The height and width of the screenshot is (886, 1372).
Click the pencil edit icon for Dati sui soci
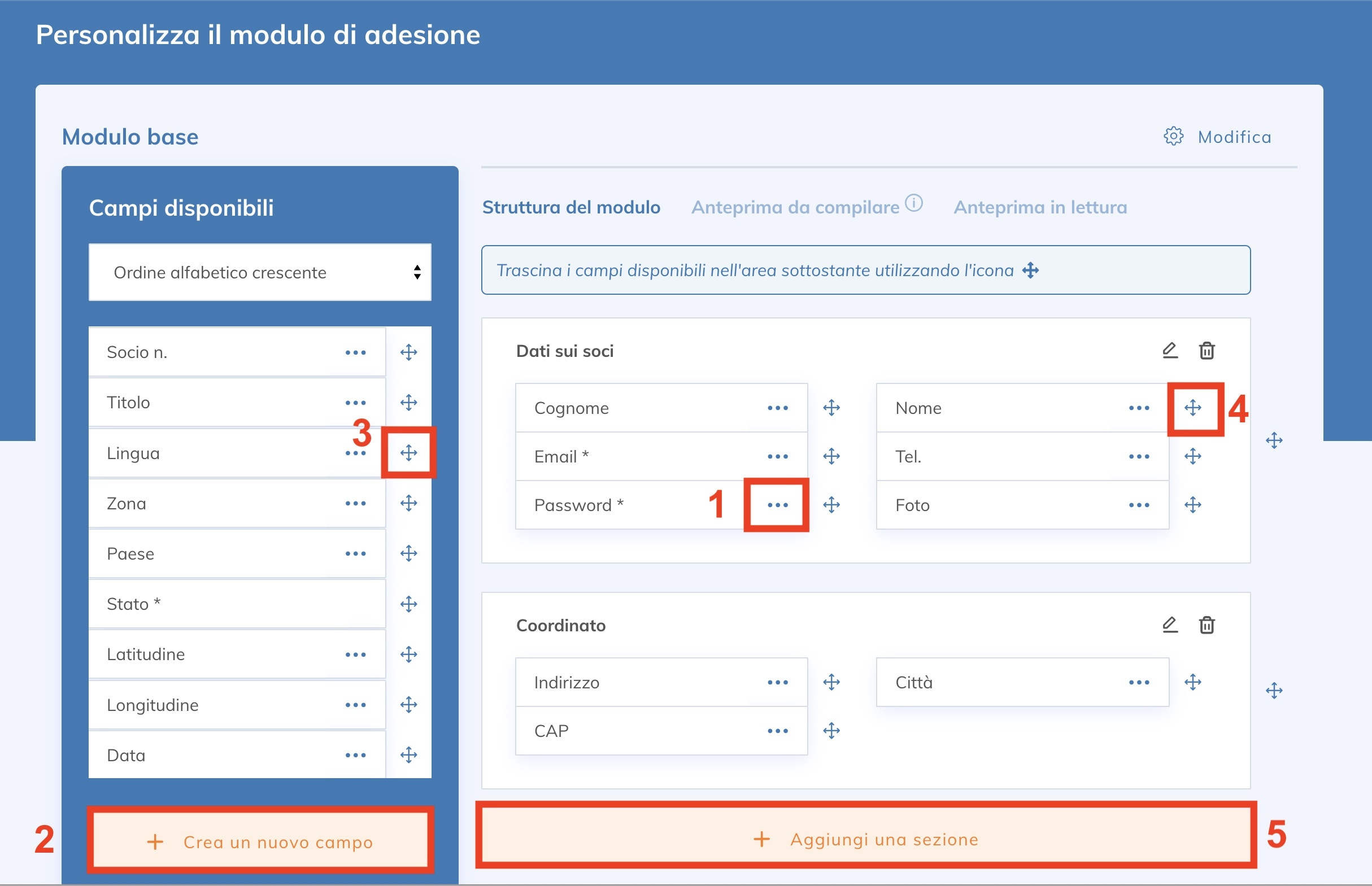click(x=1169, y=350)
